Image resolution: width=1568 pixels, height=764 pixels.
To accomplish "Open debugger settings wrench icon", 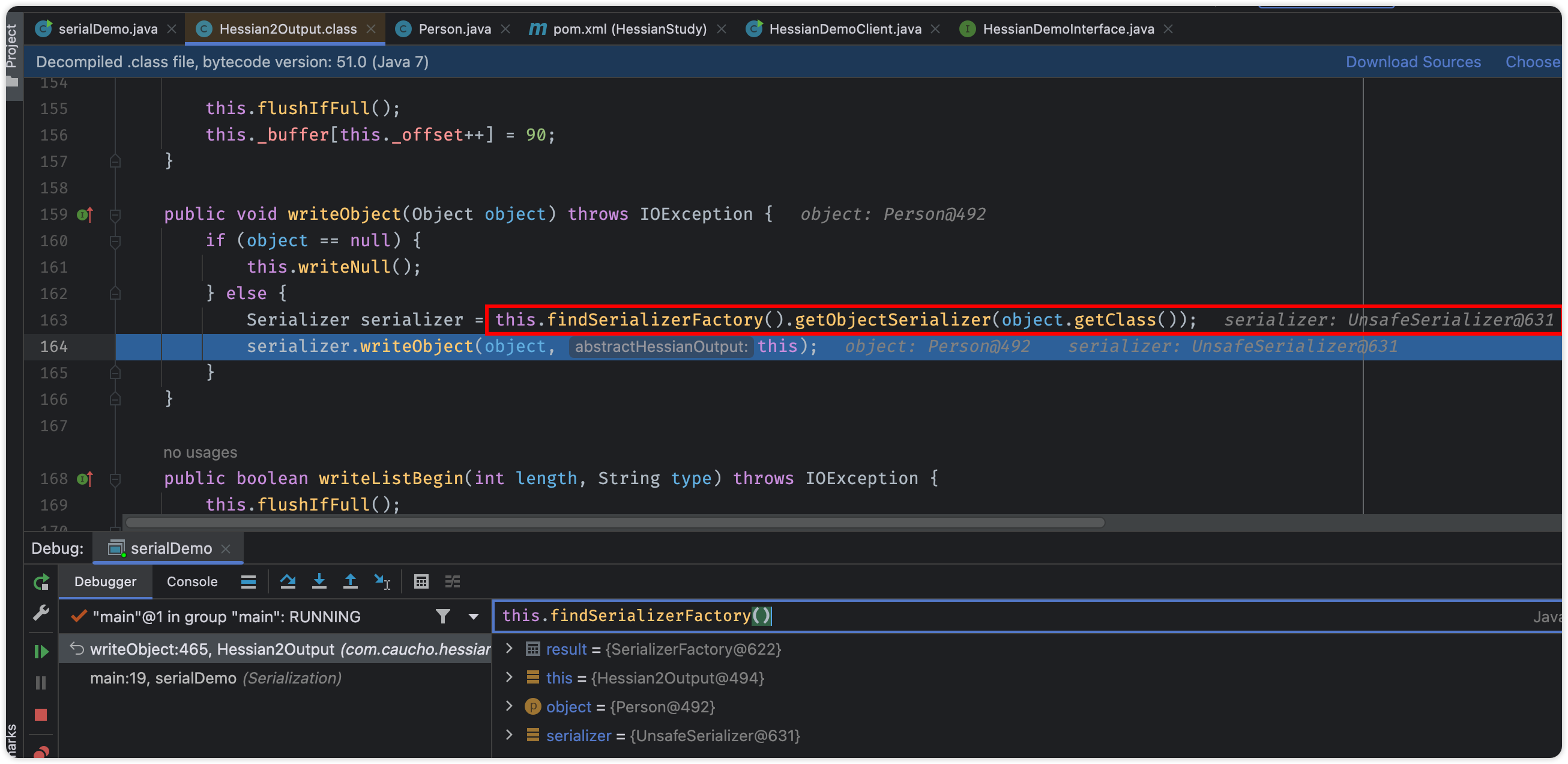I will point(41,613).
